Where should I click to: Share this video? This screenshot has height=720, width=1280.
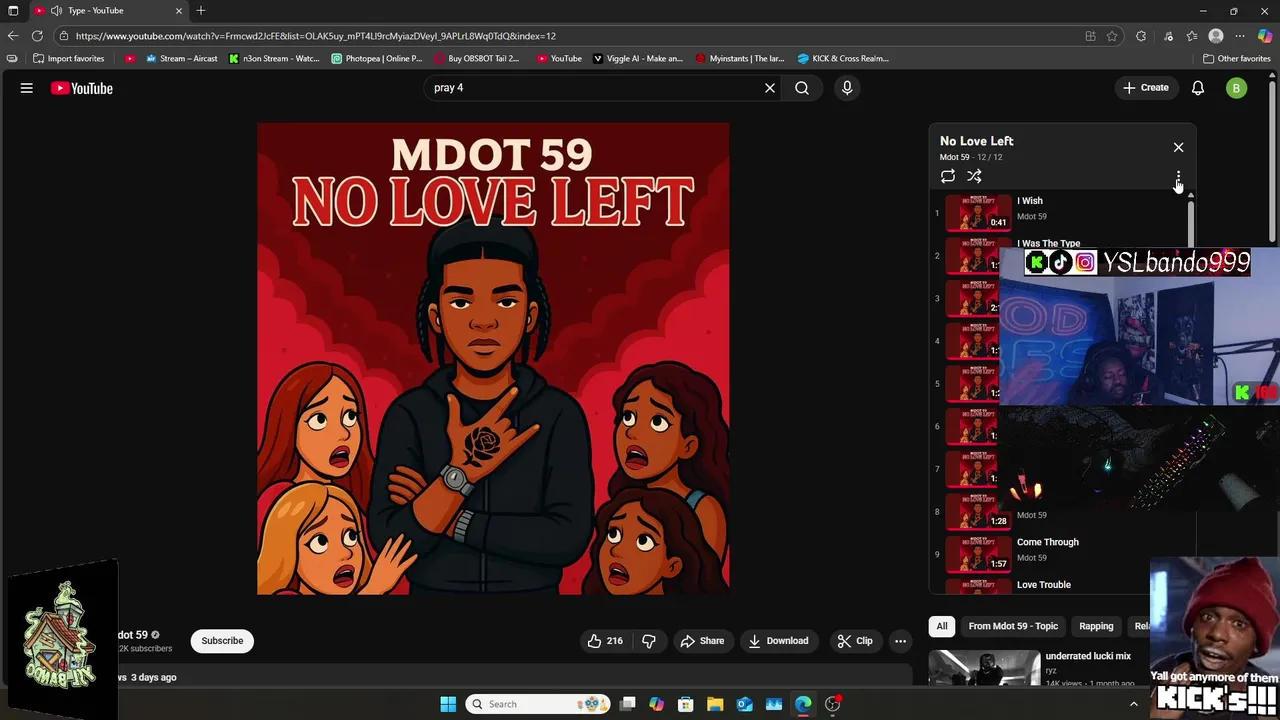[702, 641]
